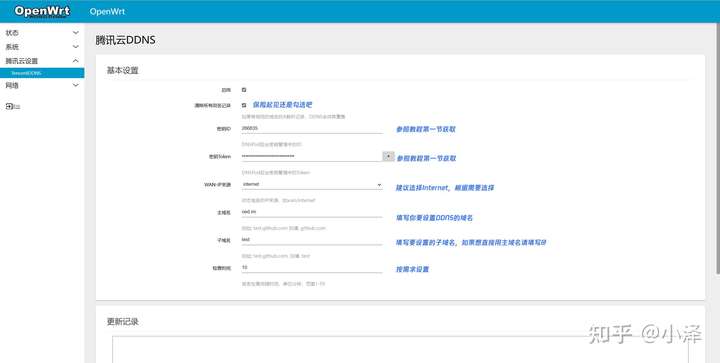The width and height of the screenshot is (720, 363).
Task: Select the TencentDDNS sidebar submenu item
Action: click(42, 73)
